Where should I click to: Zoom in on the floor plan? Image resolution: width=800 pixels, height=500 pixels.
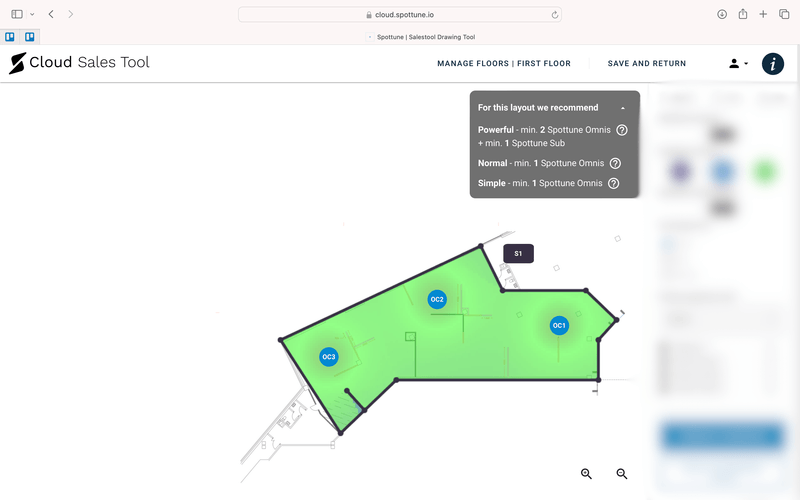coord(586,474)
